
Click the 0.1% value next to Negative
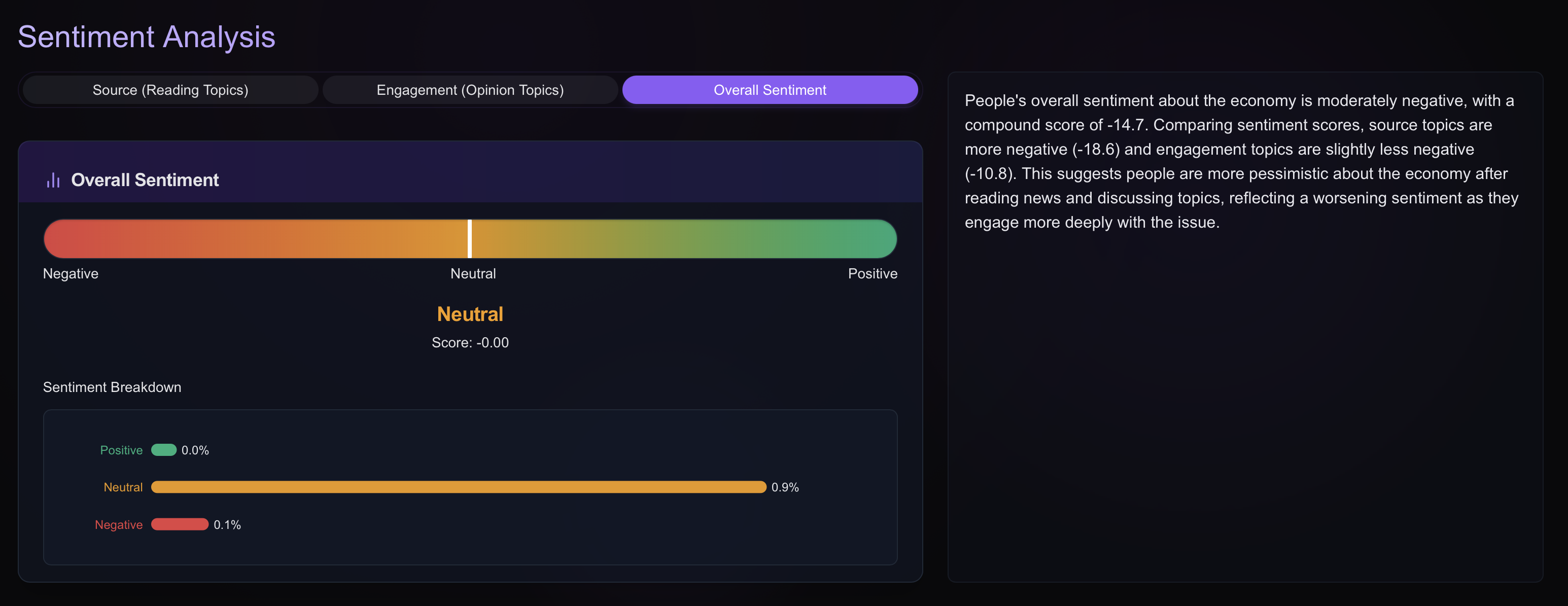228,524
